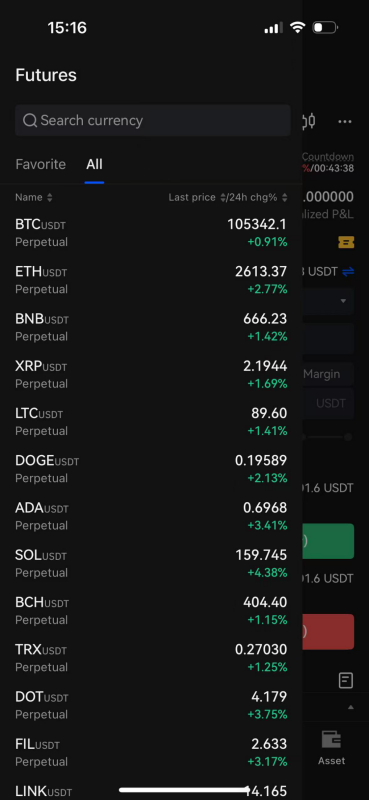
Task: Focus the Search currency field
Action: tap(153, 121)
